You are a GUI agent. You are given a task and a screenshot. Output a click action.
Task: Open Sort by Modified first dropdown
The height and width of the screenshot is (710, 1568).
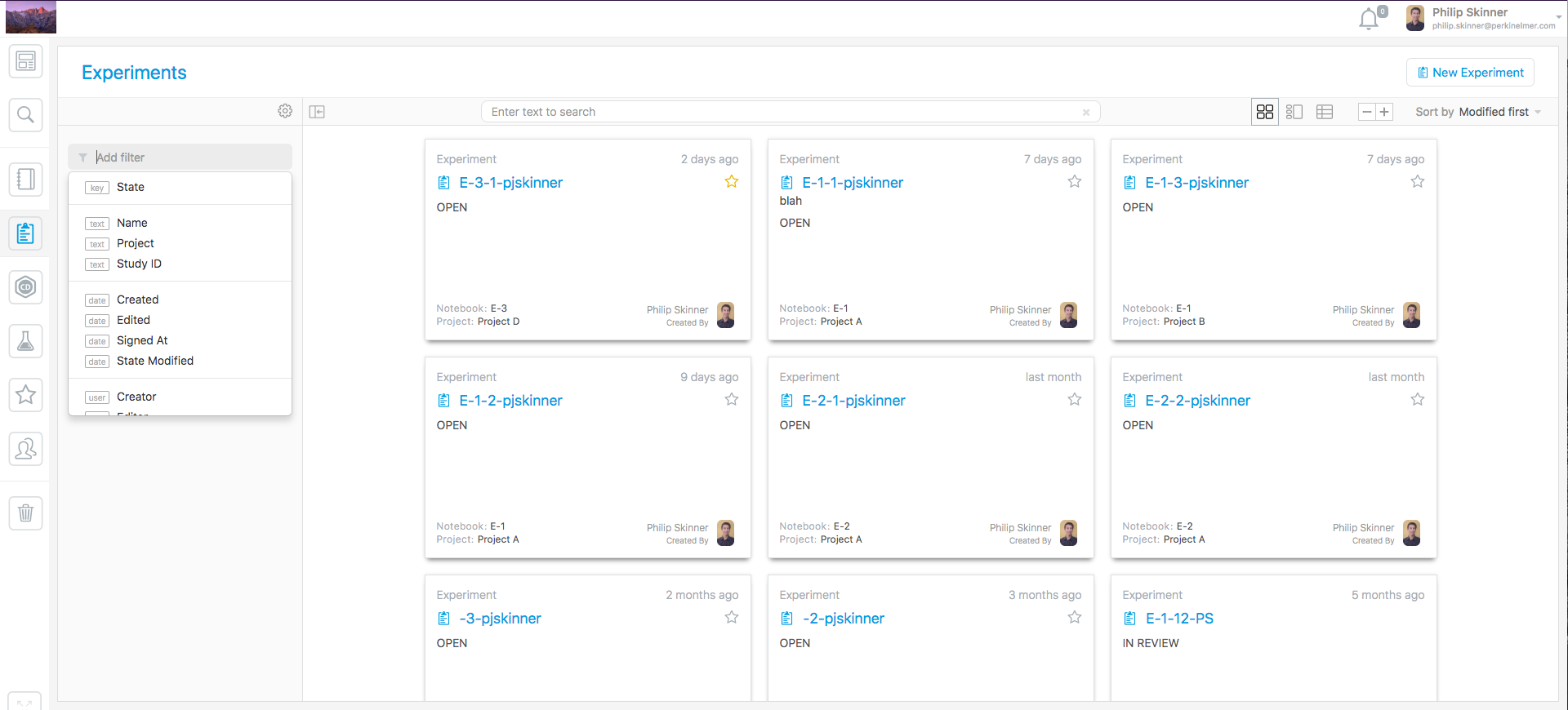[1478, 112]
